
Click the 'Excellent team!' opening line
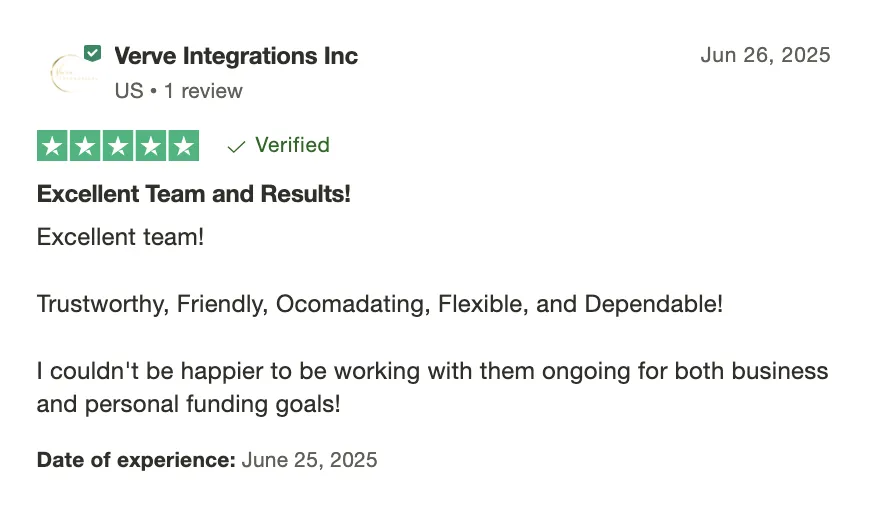click(x=120, y=237)
